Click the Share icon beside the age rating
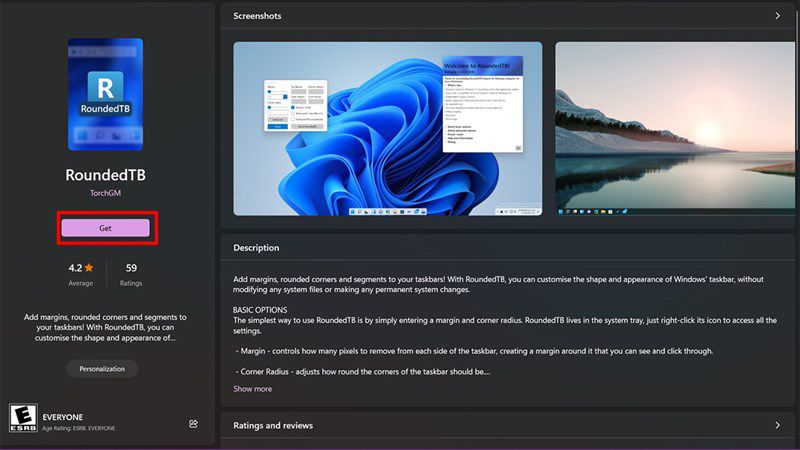The height and width of the screenshot is (450, 800). (193, 423)
